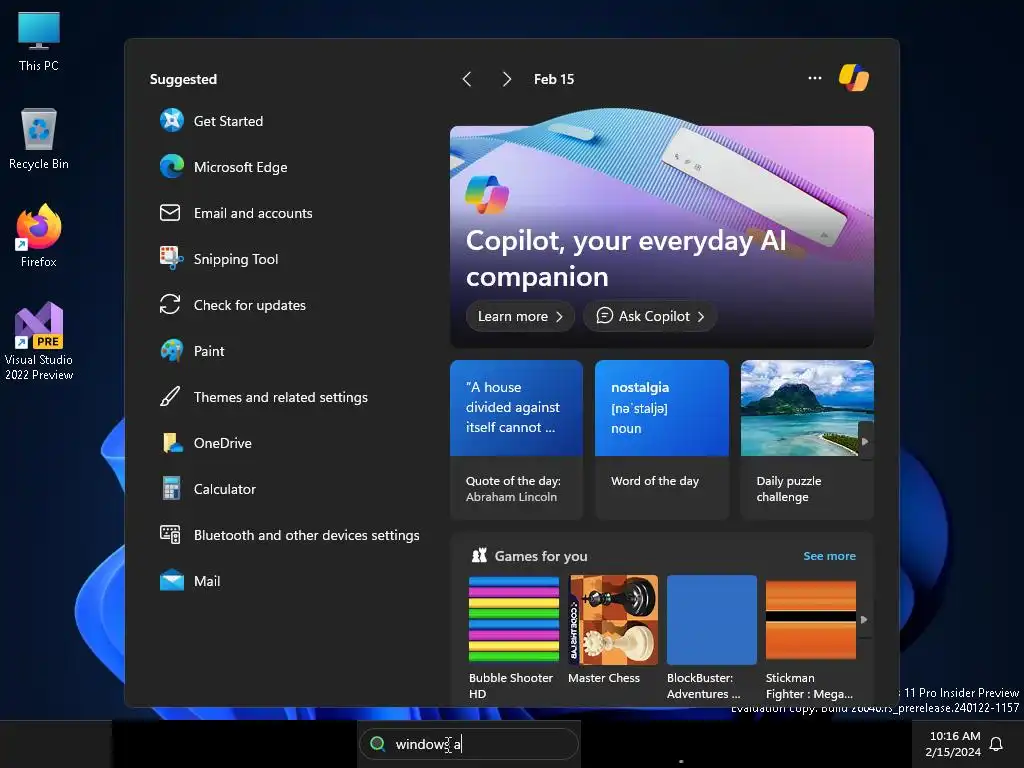Image resolution: width=1024 pixels, height=768 pixels.
Task: Open the Master Chess game tile
Action: coord(613,630)
